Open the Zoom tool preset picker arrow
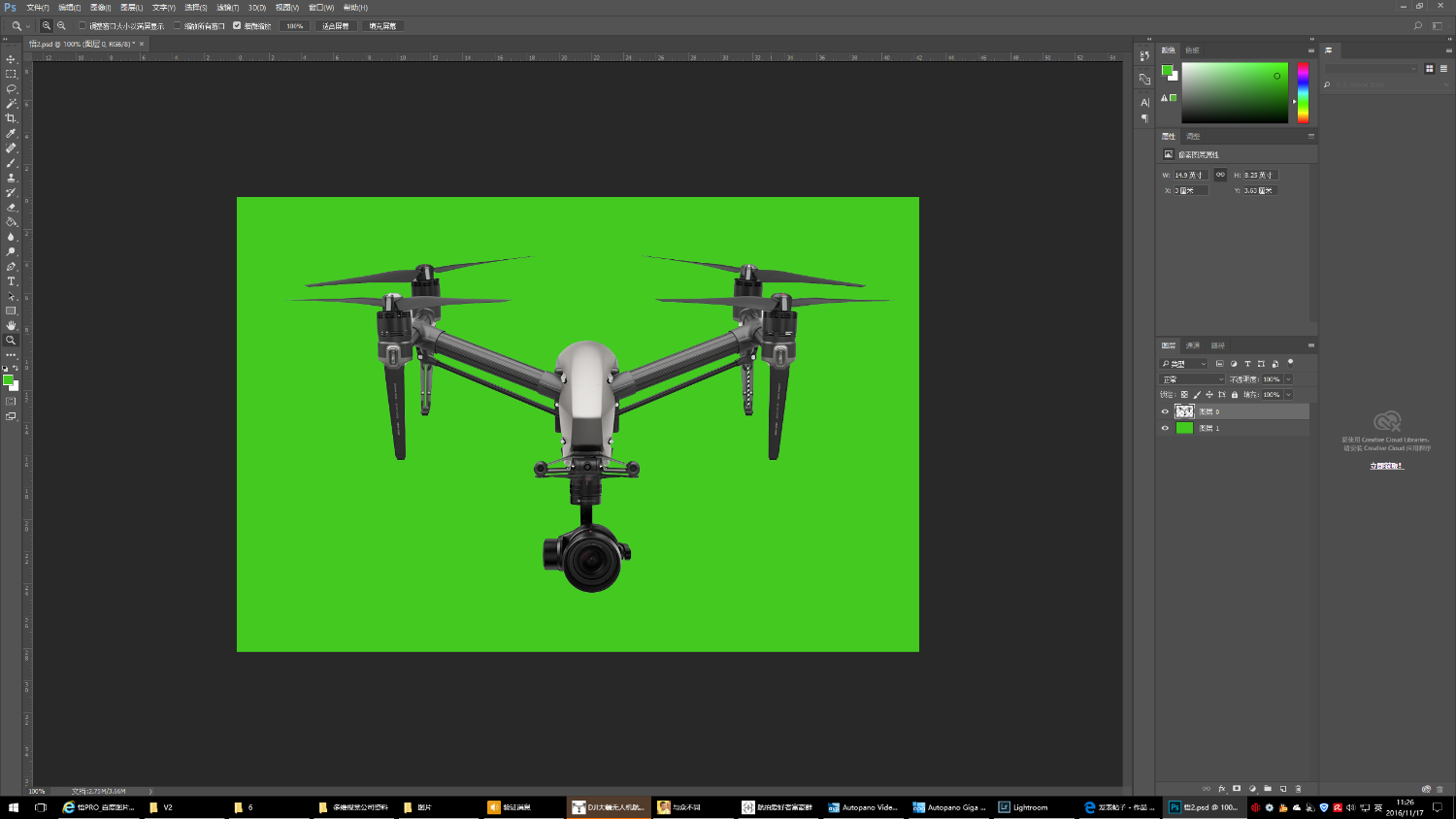Viewport: 1456px width, 819px height. click(x=27, y=26)
